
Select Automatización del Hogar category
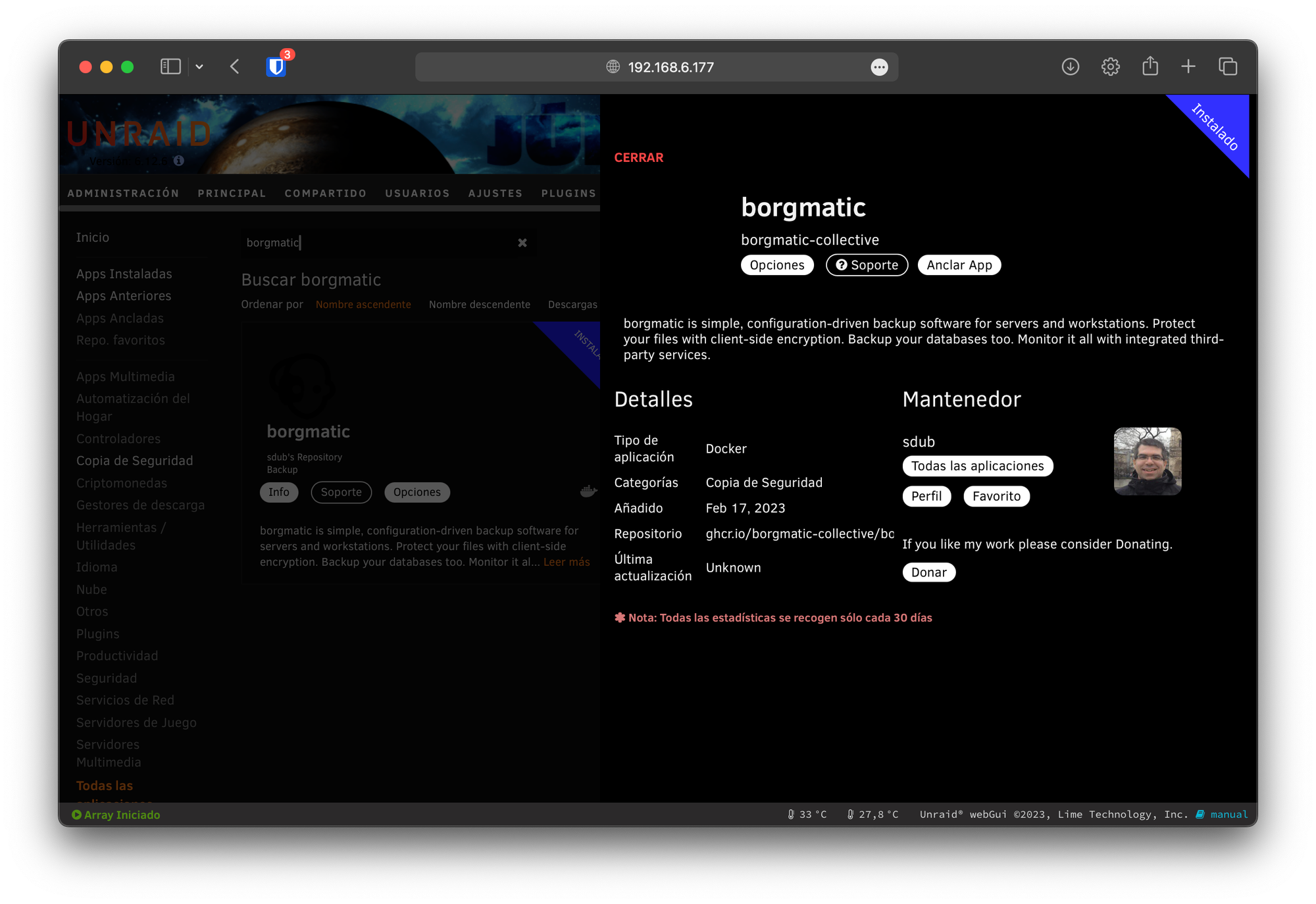pyautogui.click(x=133, y=407)
